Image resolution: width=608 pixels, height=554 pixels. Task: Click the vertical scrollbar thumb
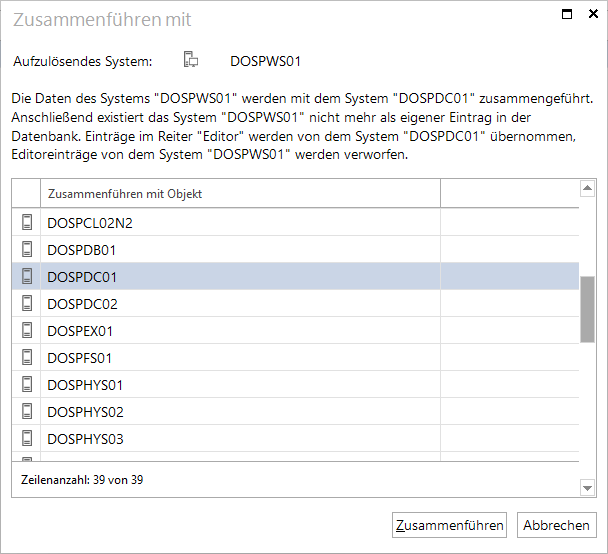(587, 309)
